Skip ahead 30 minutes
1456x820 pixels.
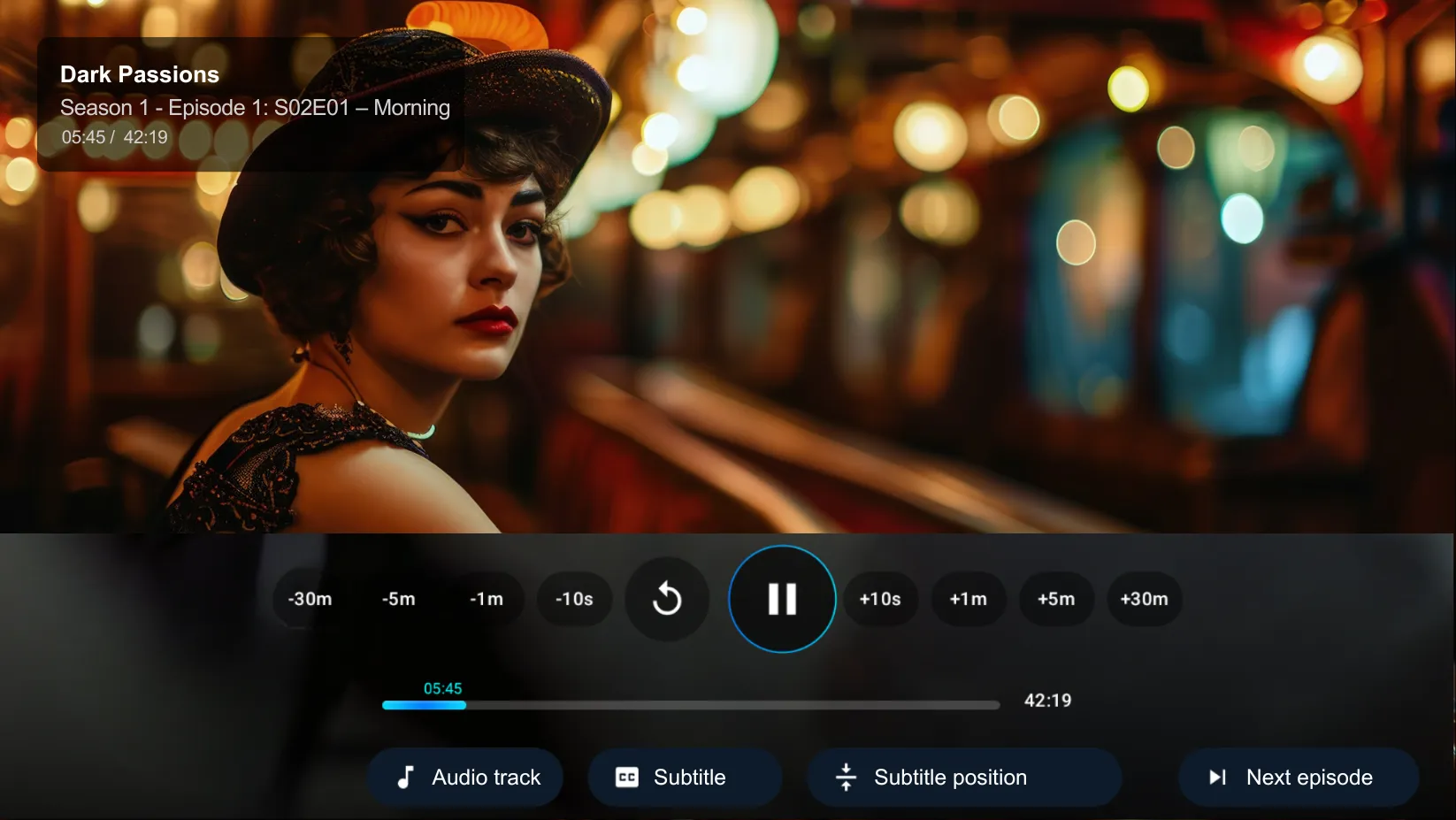(1144, 599)
